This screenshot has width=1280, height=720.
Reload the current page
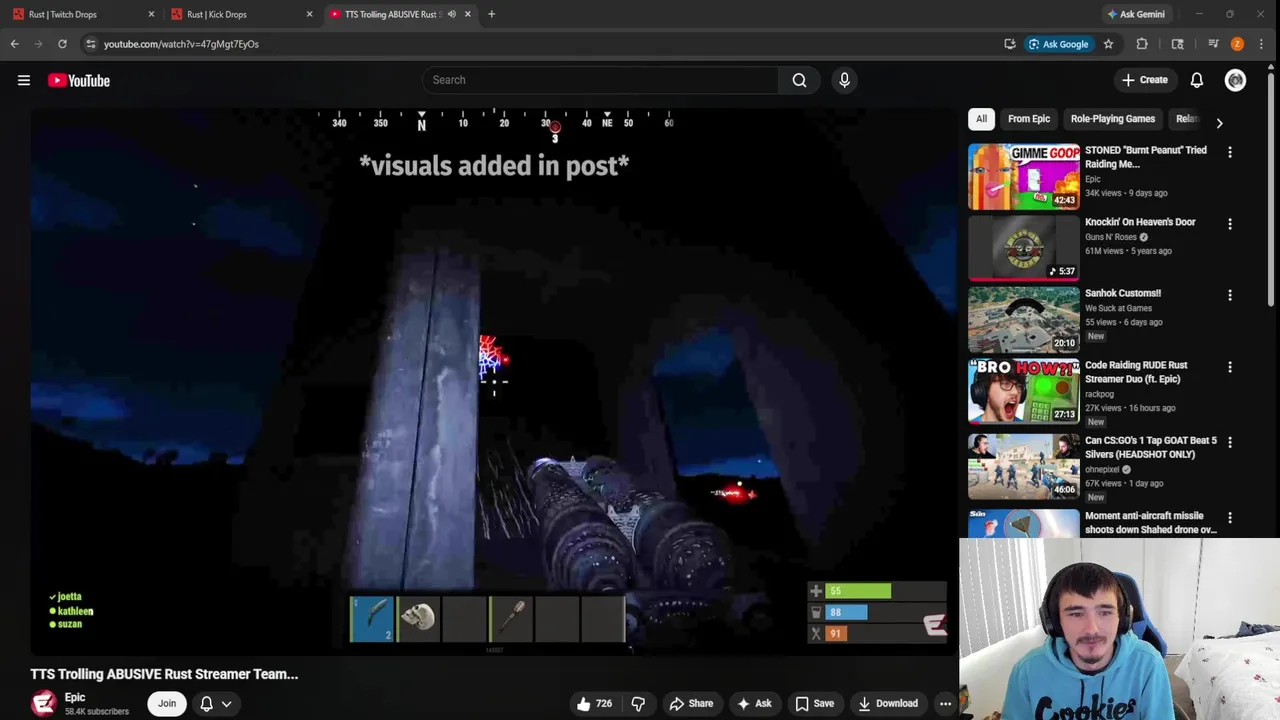coord(62,44)
